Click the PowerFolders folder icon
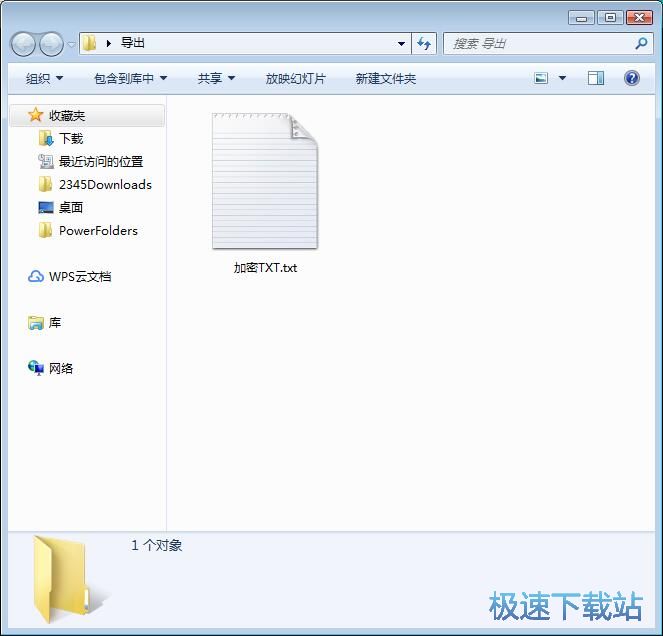Screen dimensions: 663x636 click(x=45, y=230)
